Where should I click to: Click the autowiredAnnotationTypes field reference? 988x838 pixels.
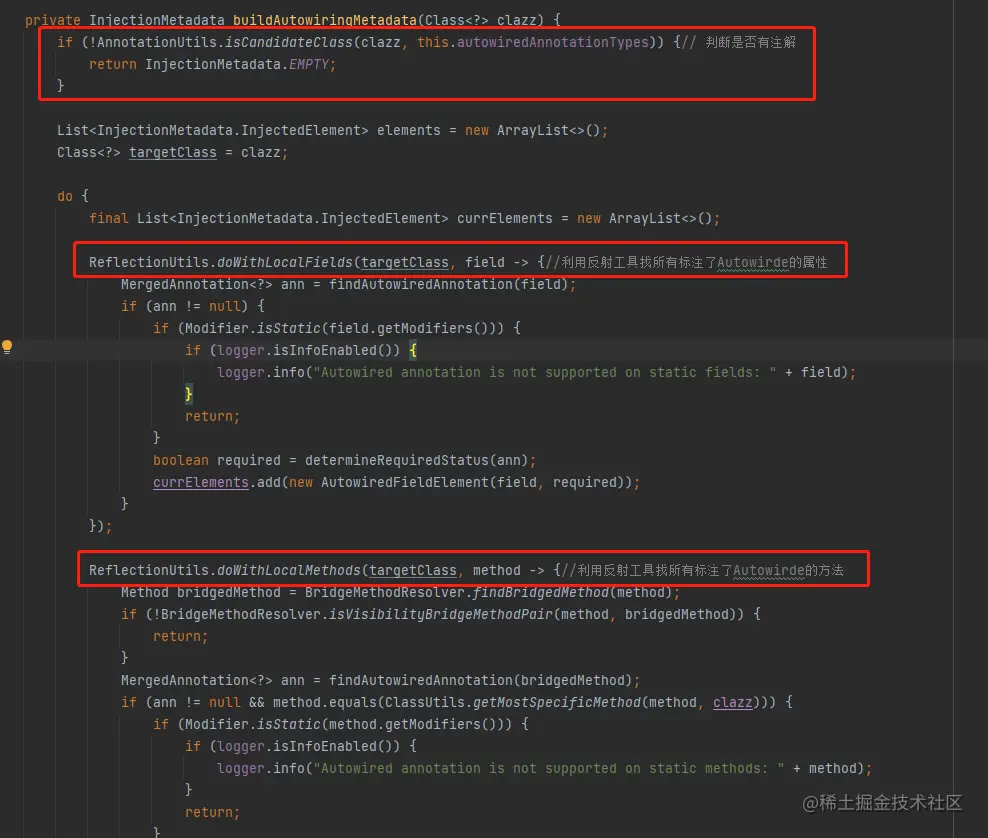553,42
